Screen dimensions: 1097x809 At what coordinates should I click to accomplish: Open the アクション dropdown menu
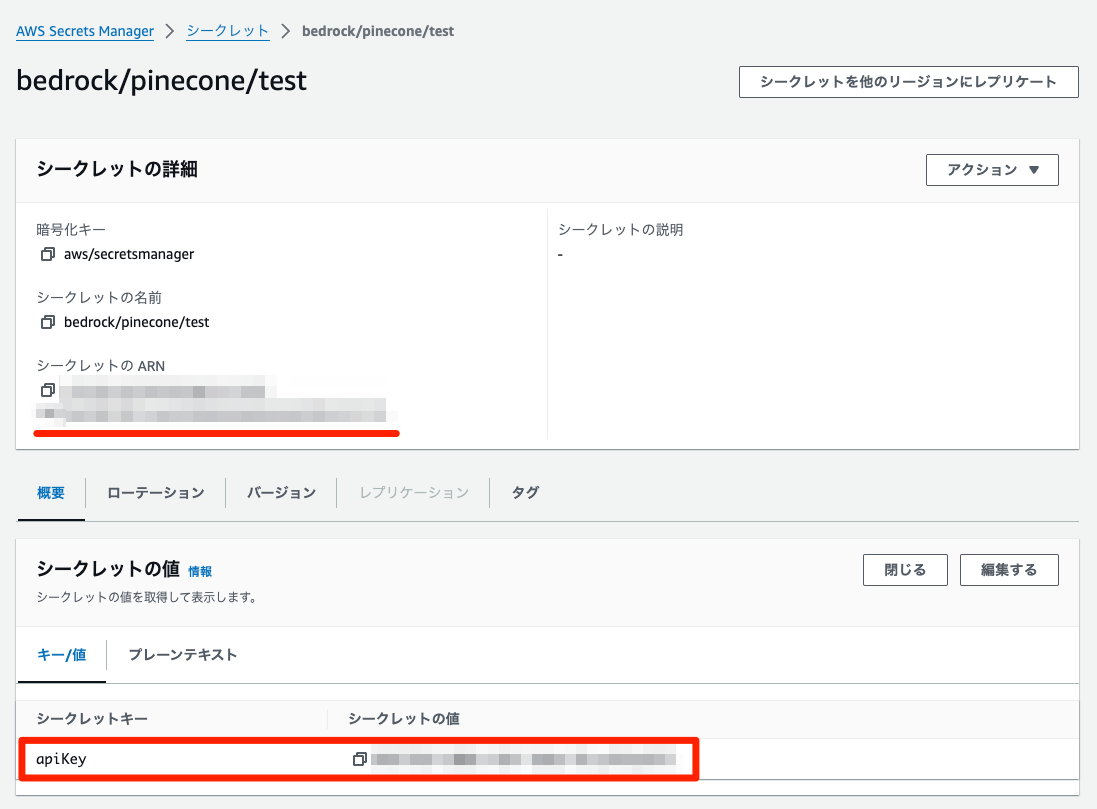pyautogui.click(x=992, y=170)
